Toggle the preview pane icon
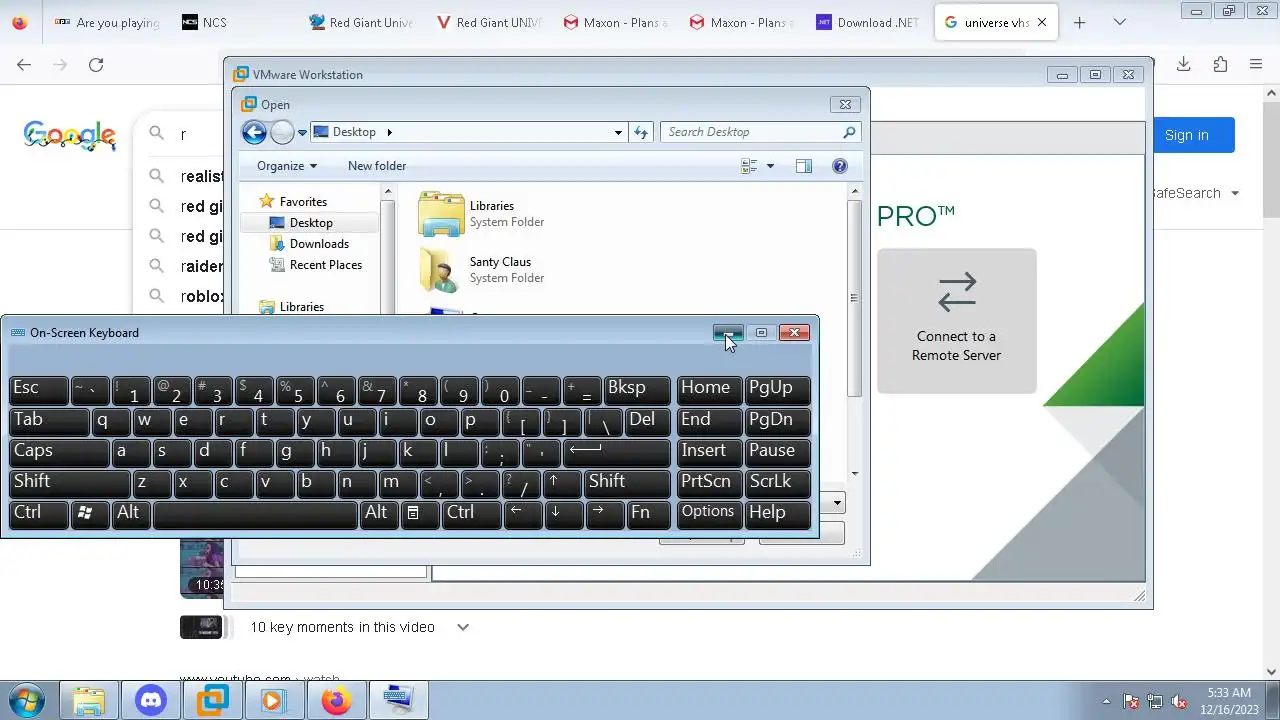Screen dimensions: 1280x720 click(804, 166)
